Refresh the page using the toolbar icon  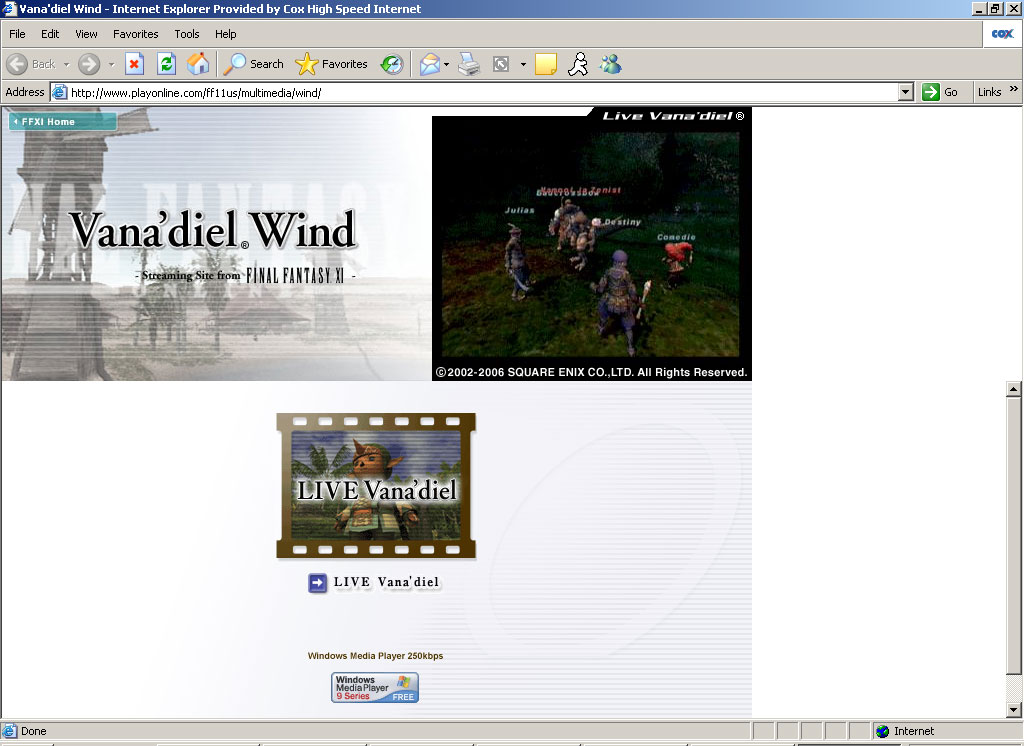(166, 64)
